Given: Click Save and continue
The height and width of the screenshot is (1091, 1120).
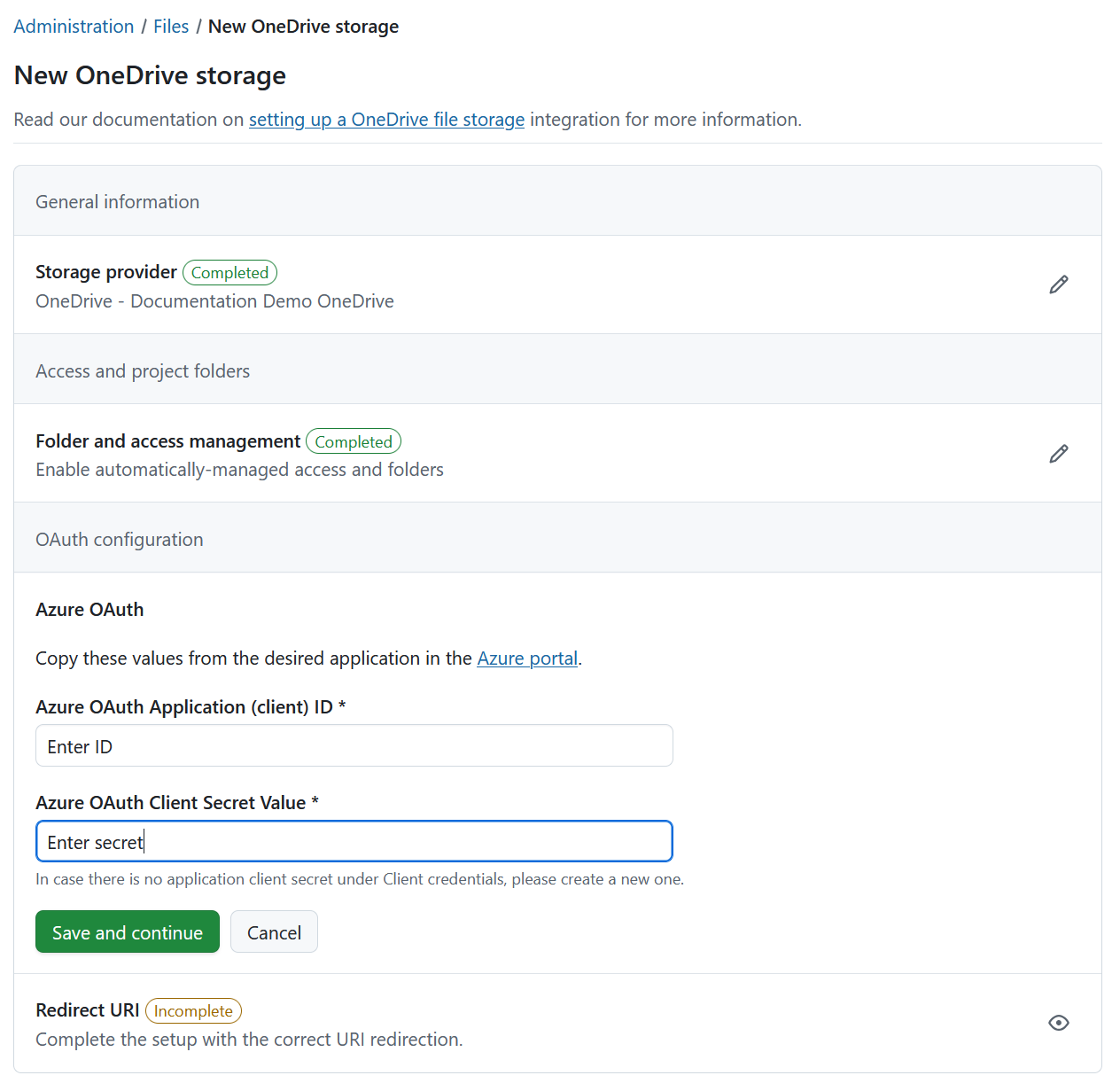Looking at the screenshot, I should tap(127, 931).
